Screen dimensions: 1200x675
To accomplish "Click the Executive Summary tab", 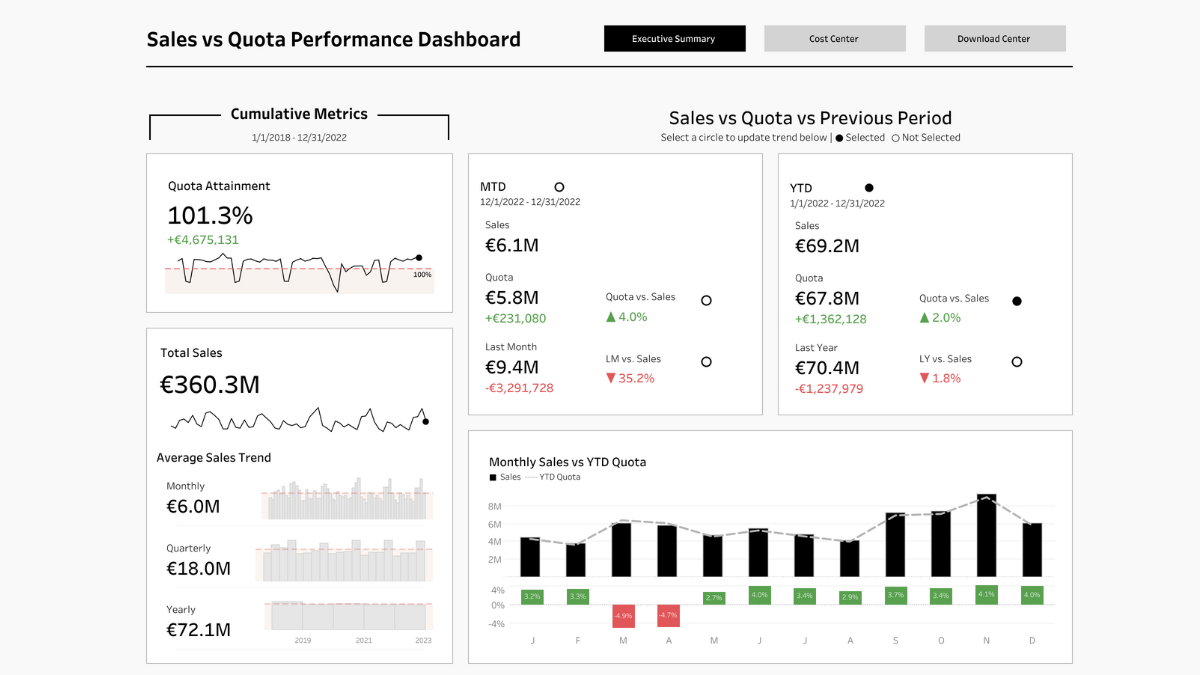I will click(674, 38).
